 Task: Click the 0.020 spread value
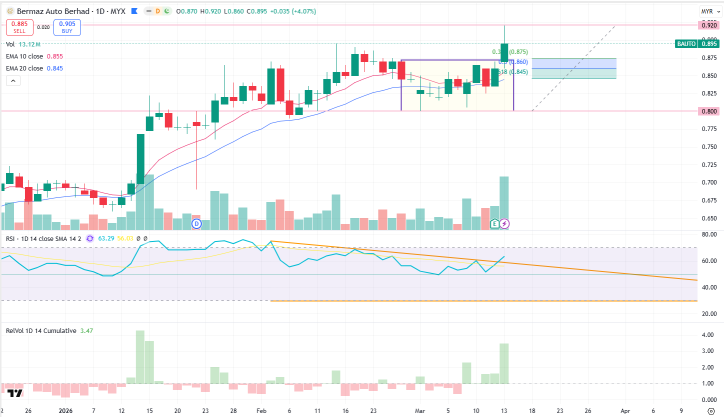[x=43, y=27]
